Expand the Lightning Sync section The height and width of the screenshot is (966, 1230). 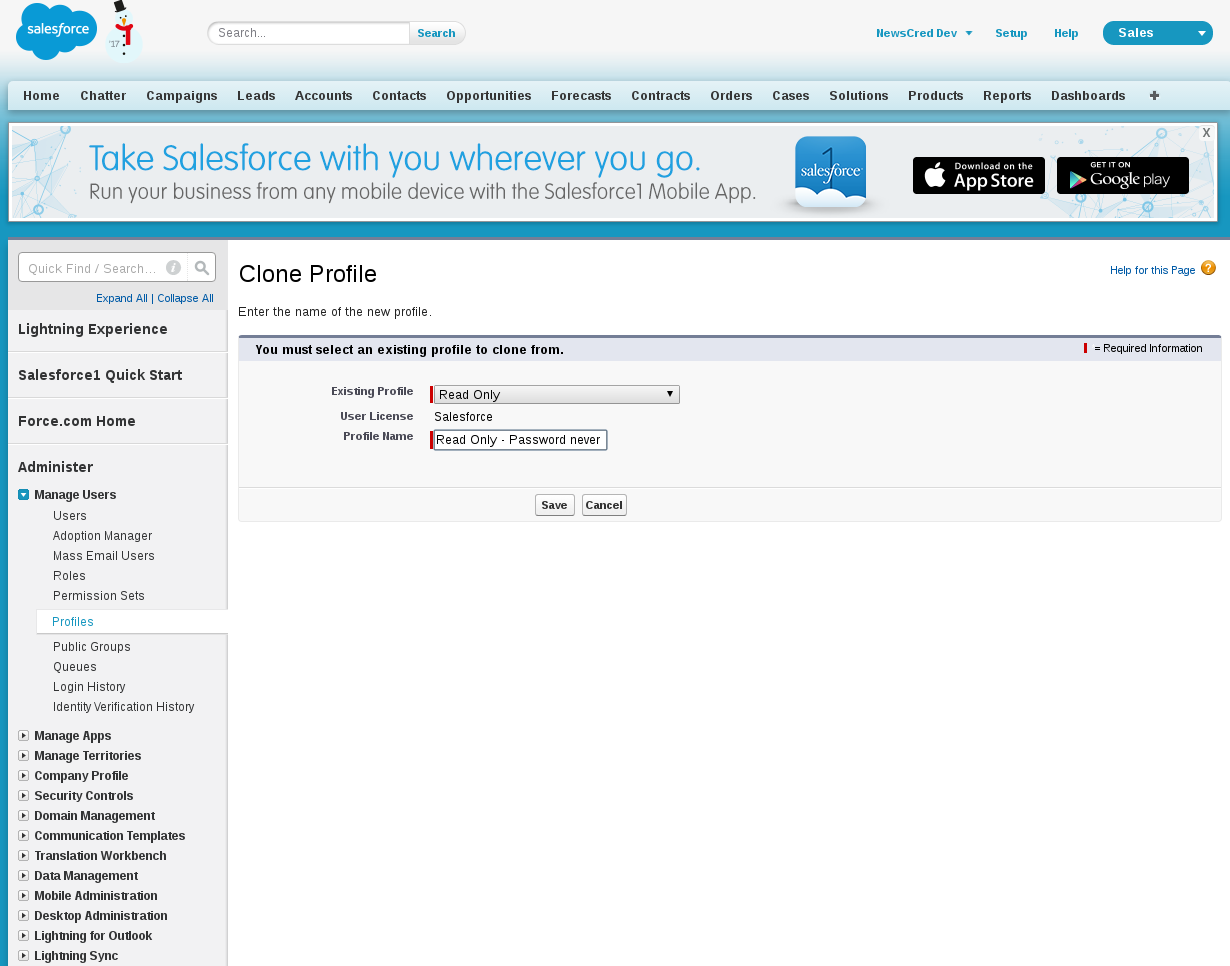(23, 956)
